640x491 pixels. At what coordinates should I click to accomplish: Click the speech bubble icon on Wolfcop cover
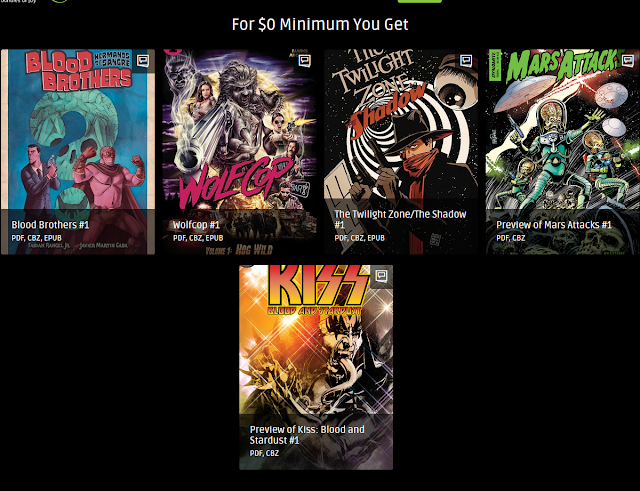[x=304, y=61]
